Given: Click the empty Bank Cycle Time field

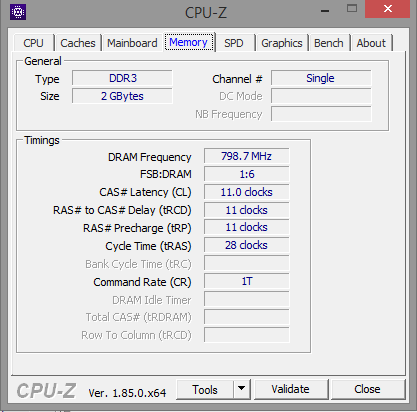Looking at the screenshot, I should pos(247,263).
